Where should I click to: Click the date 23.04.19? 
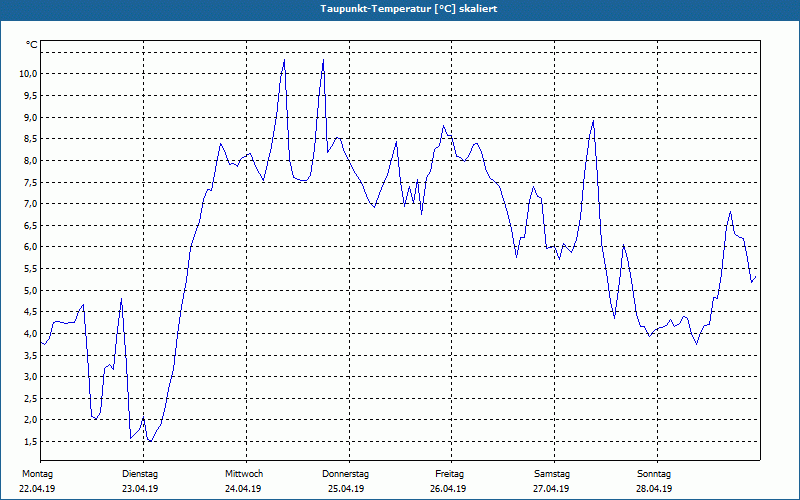click(x=140, y=489)
